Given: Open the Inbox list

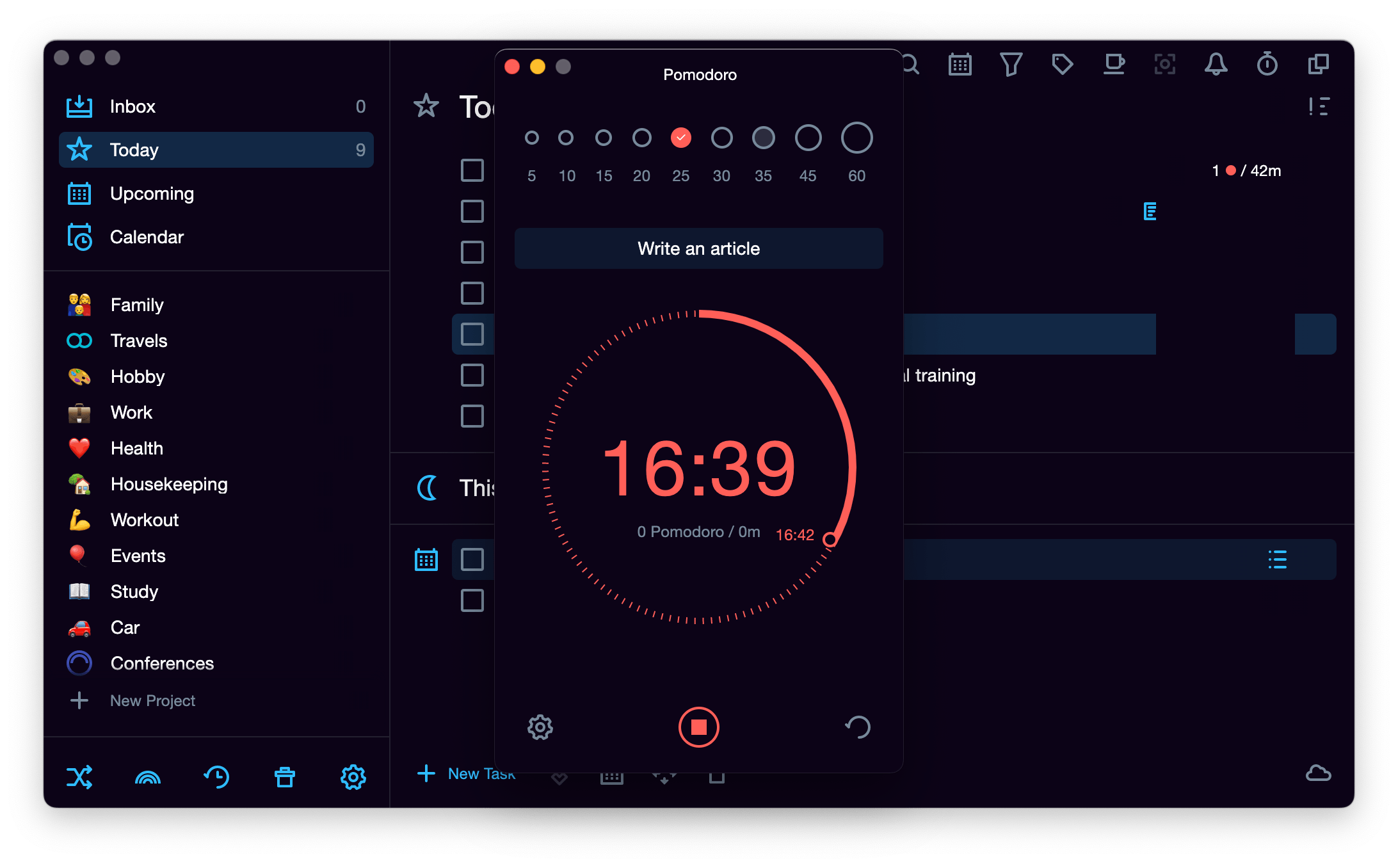Looking at the screenshot, I should click(x=216, y=106).
